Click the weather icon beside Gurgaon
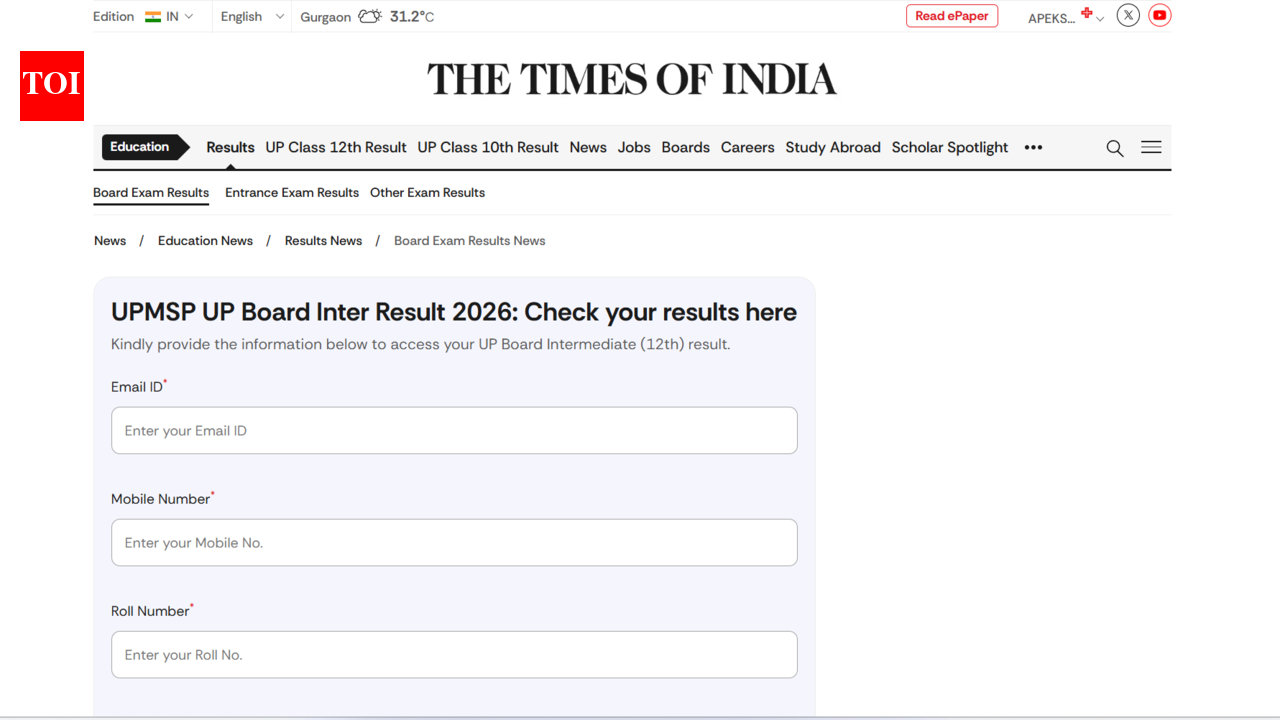This screenshot has width=1280, height=720. 369,15
